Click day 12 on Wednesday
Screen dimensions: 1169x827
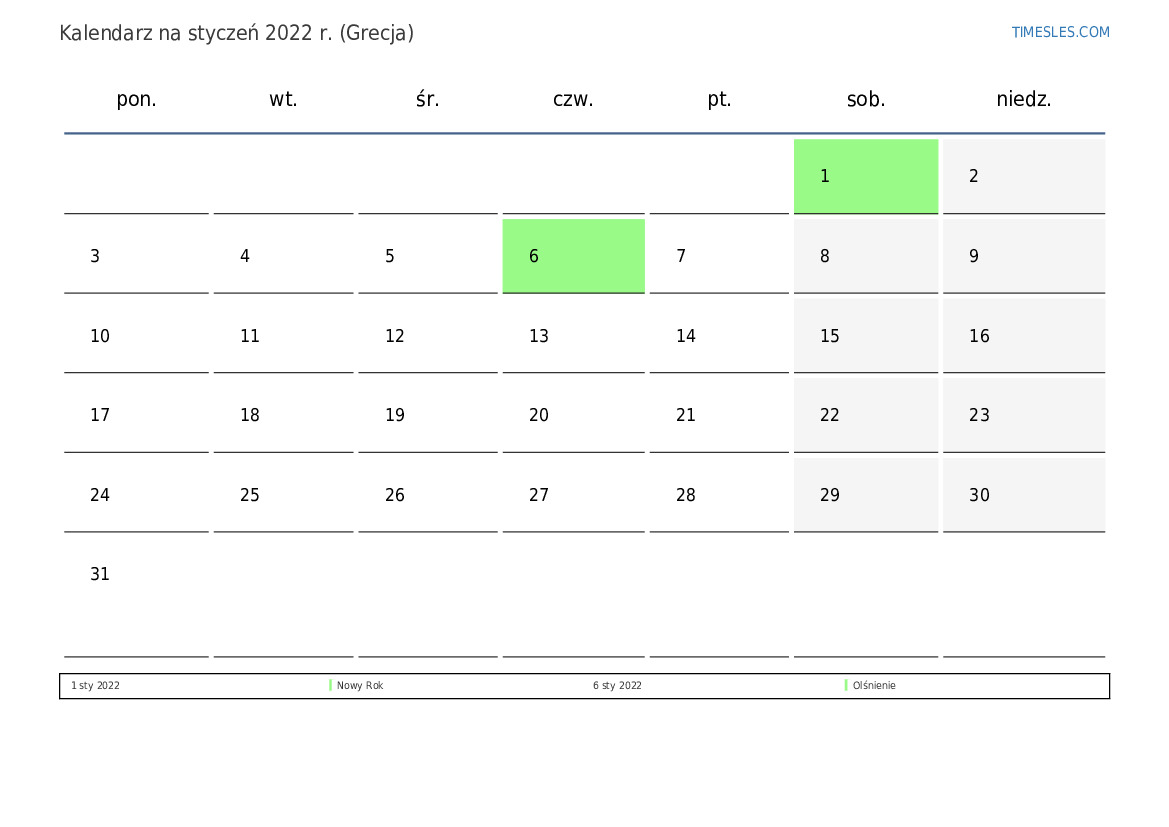click(395, 336)
